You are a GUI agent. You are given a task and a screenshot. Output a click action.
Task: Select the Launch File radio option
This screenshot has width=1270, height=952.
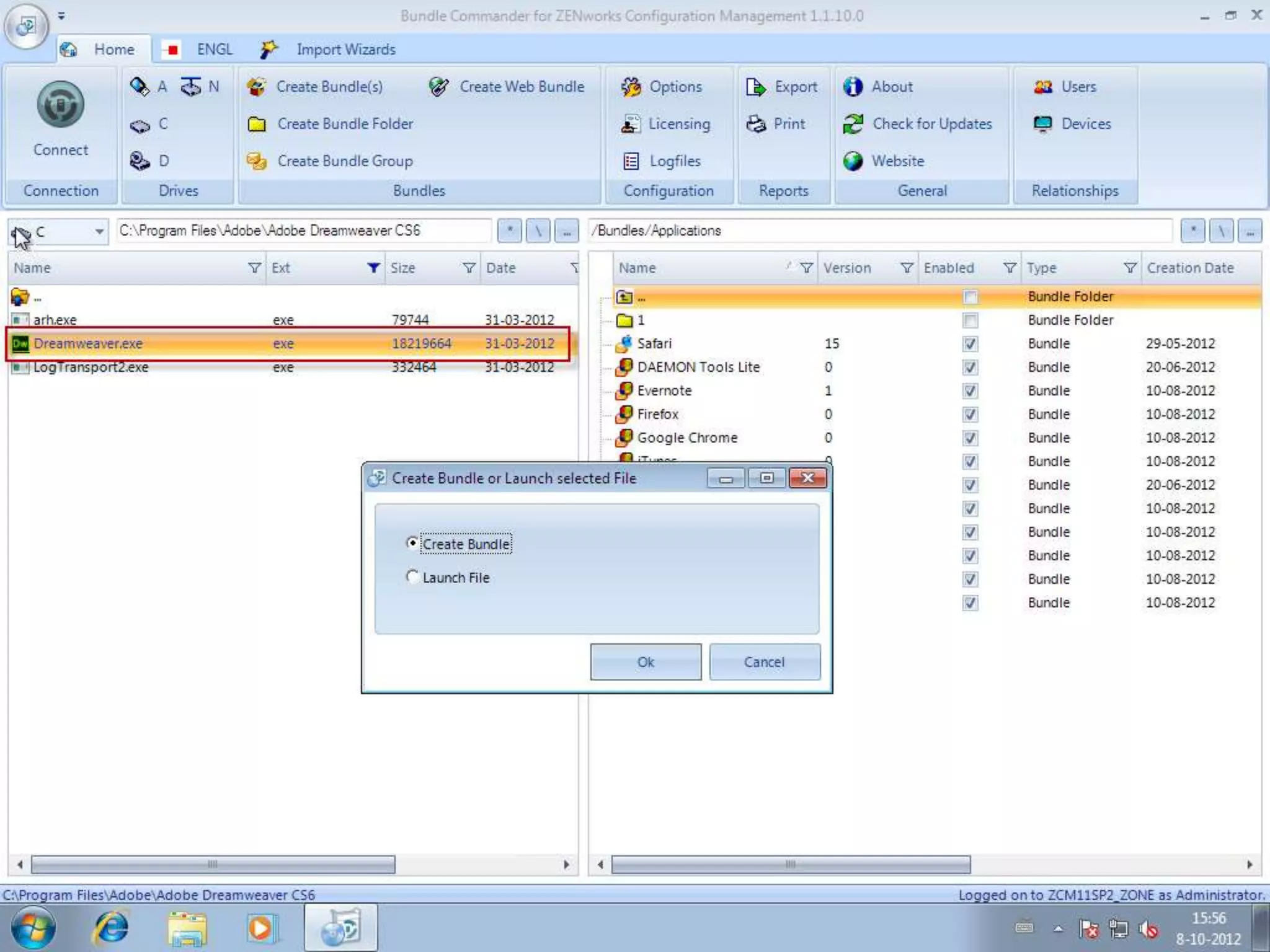[x=412, y=577]
